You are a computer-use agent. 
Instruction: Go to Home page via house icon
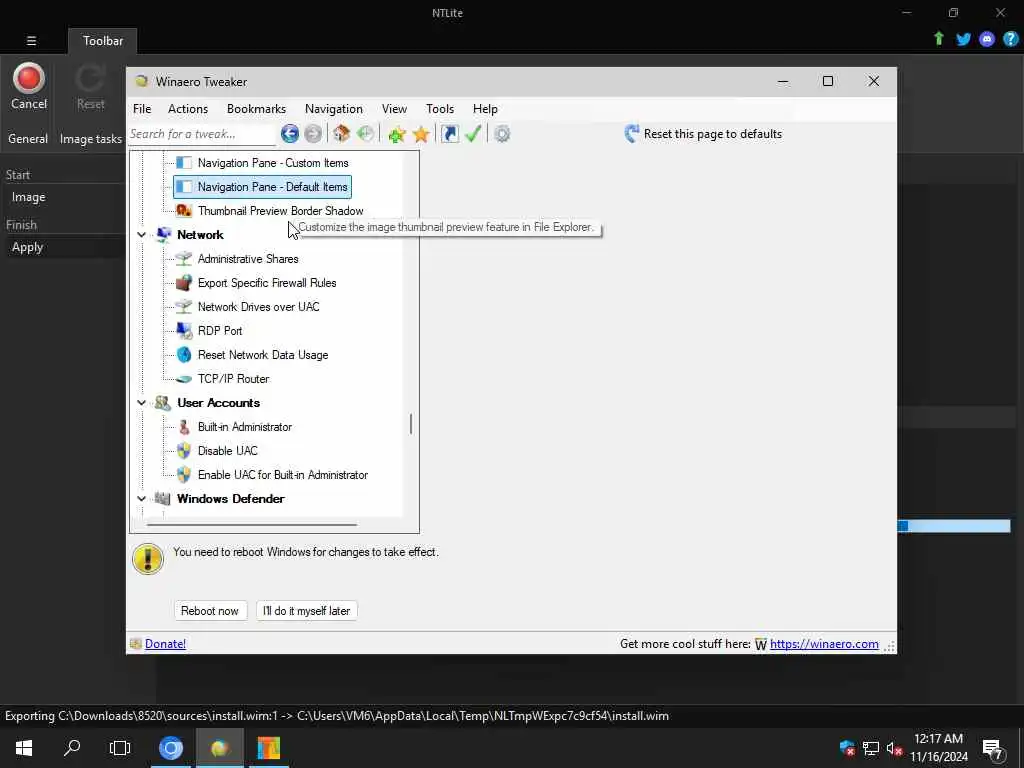[342, 134]
